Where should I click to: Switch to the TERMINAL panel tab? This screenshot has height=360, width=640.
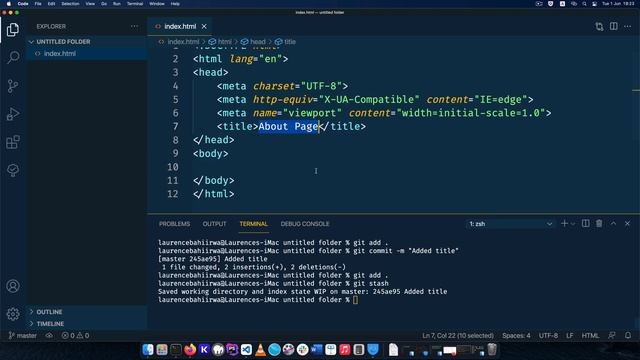253,224
